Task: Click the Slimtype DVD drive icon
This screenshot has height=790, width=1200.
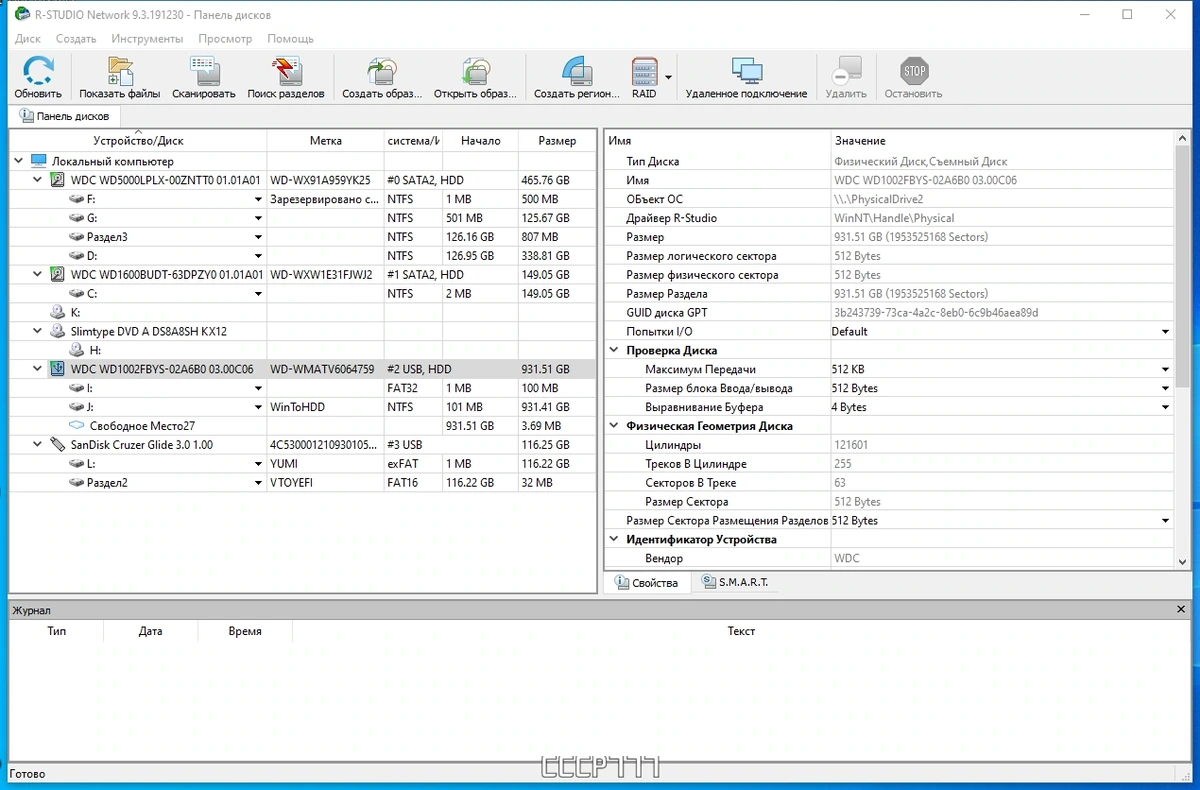Action: (57, 331)
